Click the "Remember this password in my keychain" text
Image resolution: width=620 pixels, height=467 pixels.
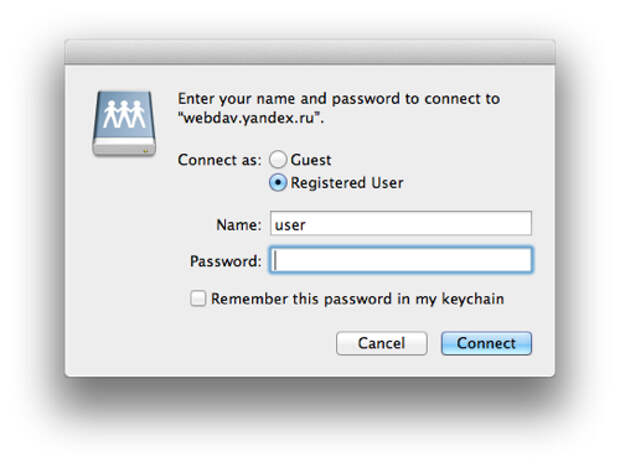(357, 299)
